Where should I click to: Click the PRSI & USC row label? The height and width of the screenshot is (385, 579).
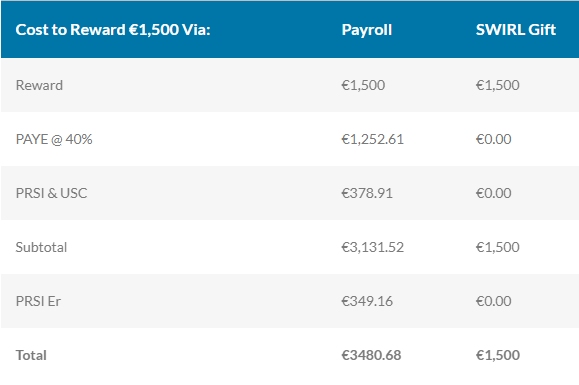point(51,193)
